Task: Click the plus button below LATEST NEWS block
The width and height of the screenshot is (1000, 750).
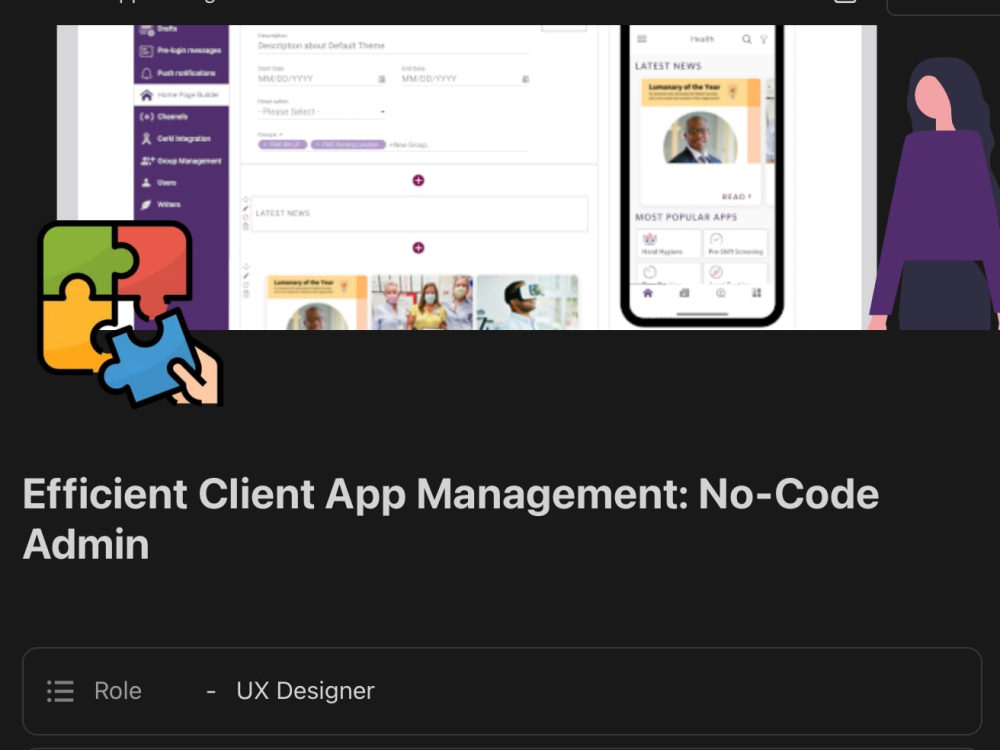Action: (418, 247)
